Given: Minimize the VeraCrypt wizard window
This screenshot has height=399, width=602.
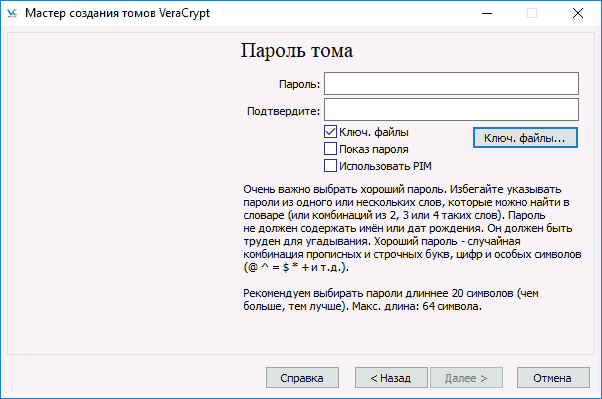Looking at the screenshot, I should pos(487,13).
